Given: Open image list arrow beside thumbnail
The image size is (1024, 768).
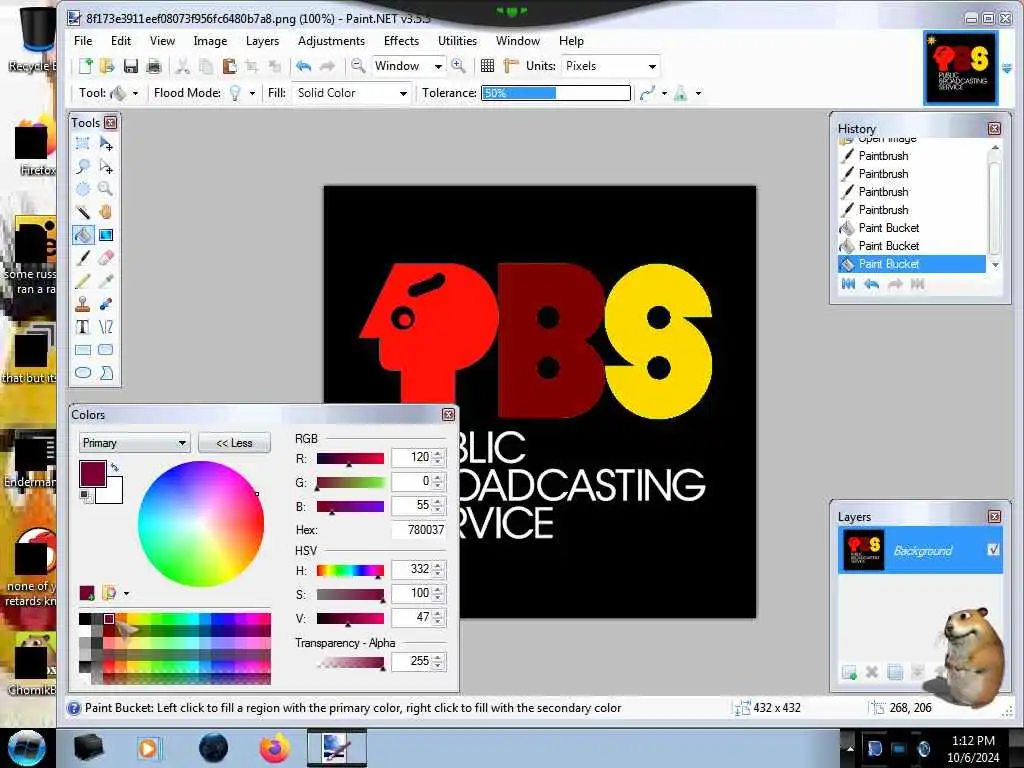Looking at the screenshot, I should click(1007, 68).
